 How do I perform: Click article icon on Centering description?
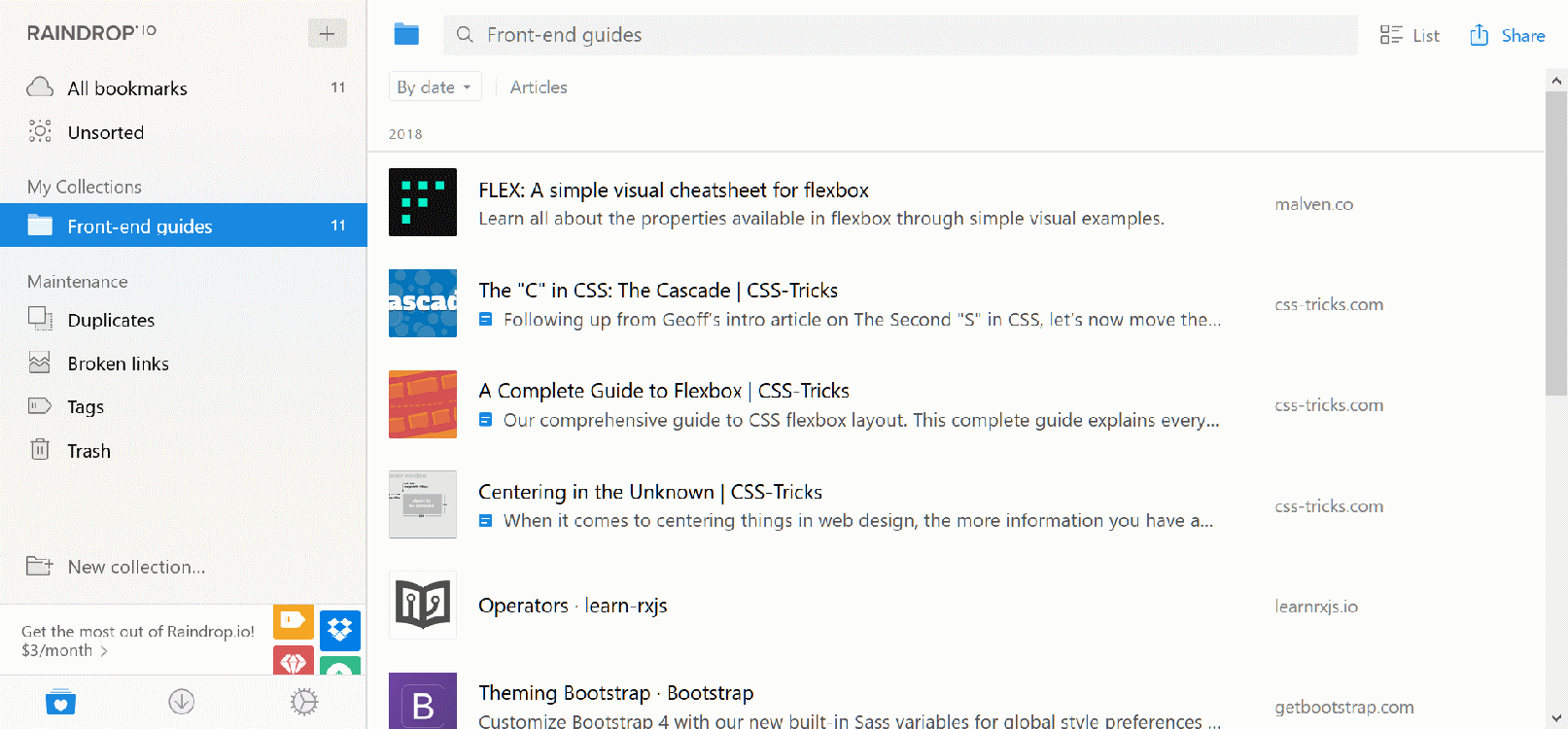[485, 521]
